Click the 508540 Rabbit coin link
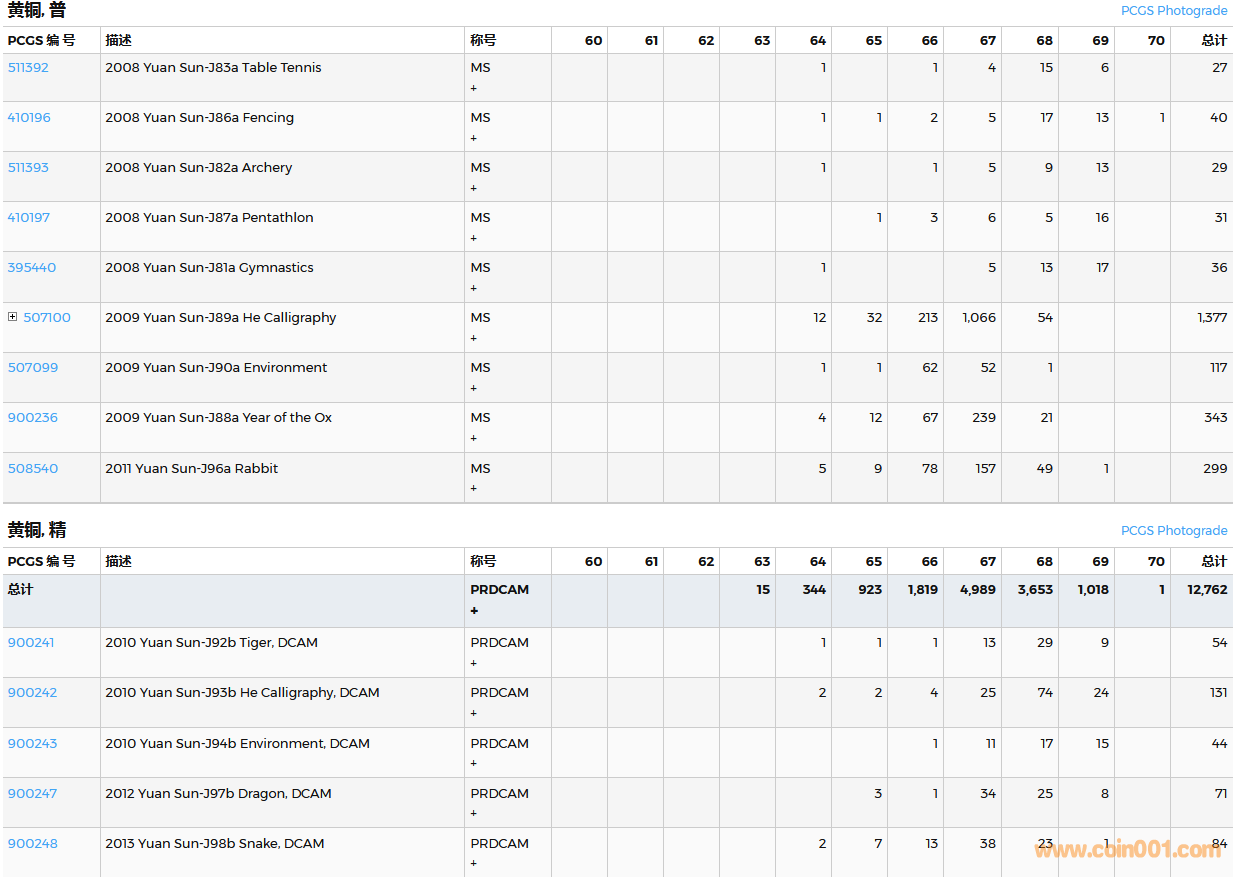 [x=33, y=469]
